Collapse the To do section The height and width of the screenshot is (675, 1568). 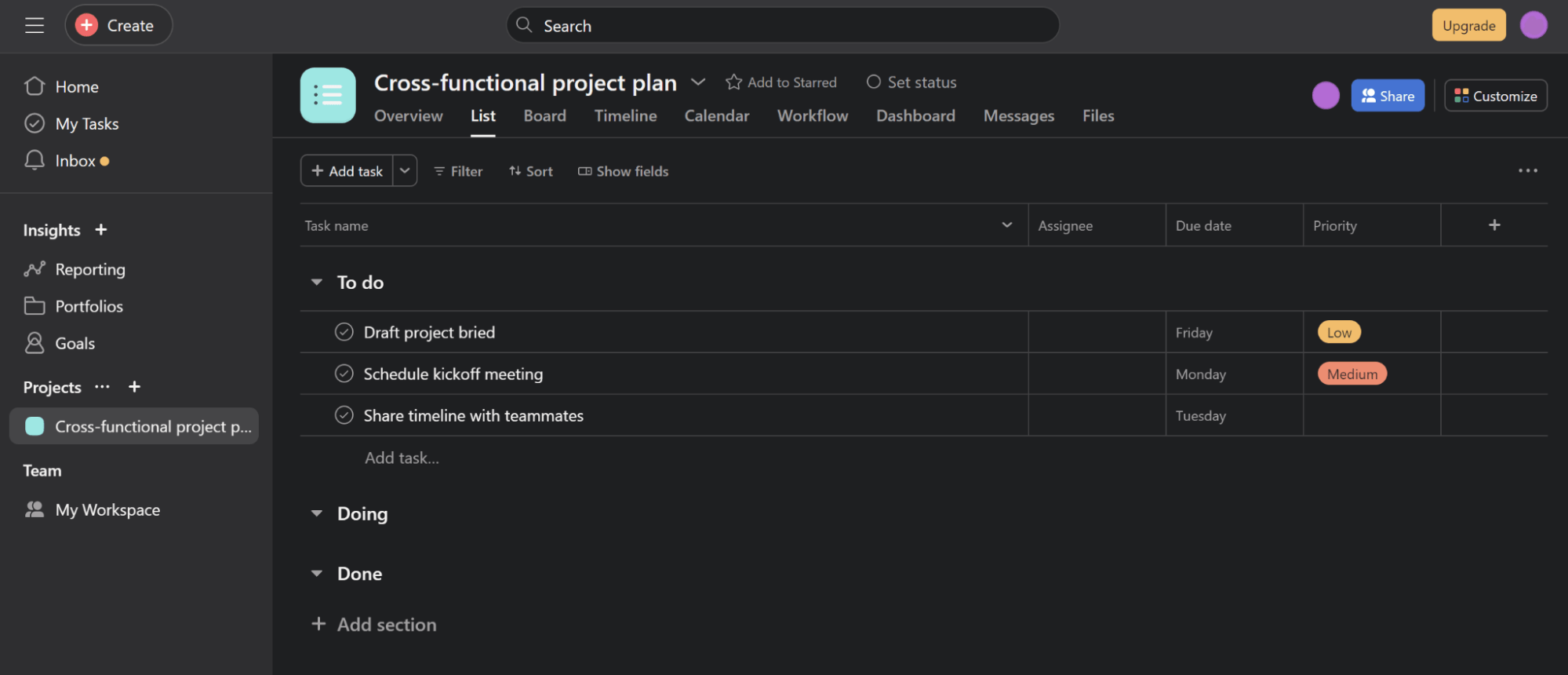(x=317, y=283)
